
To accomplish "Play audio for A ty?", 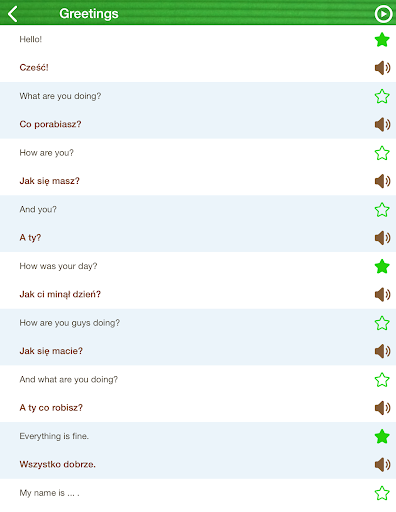I will click(x=382, y=238).
